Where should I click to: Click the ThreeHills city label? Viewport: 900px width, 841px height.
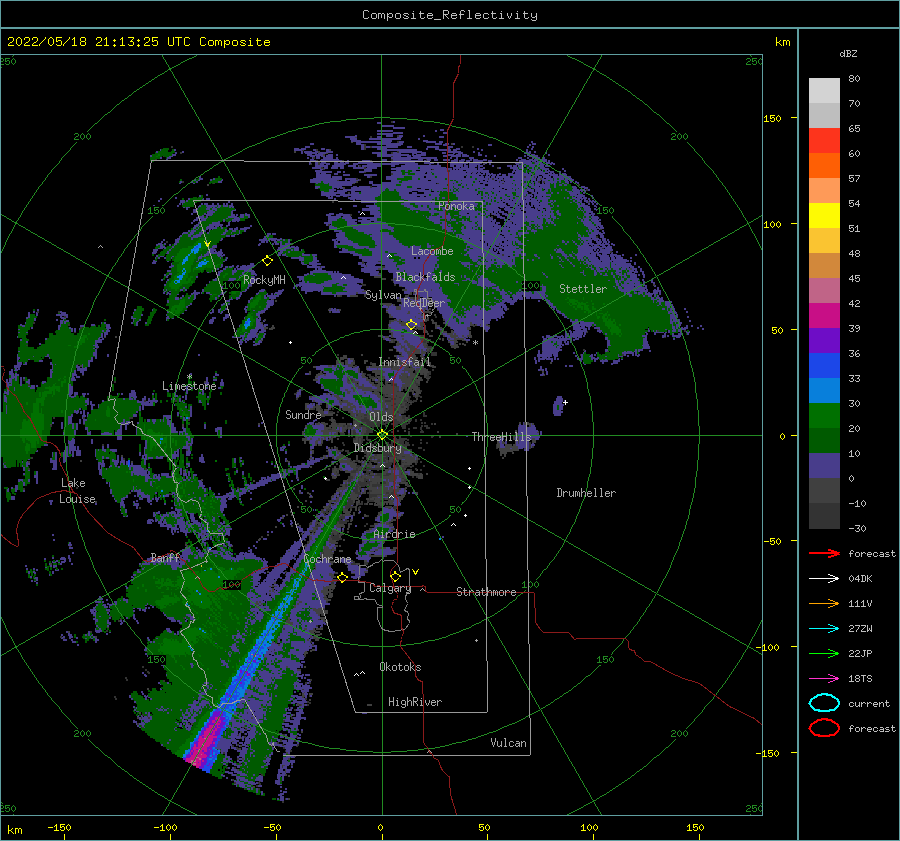tap(502, 437)
